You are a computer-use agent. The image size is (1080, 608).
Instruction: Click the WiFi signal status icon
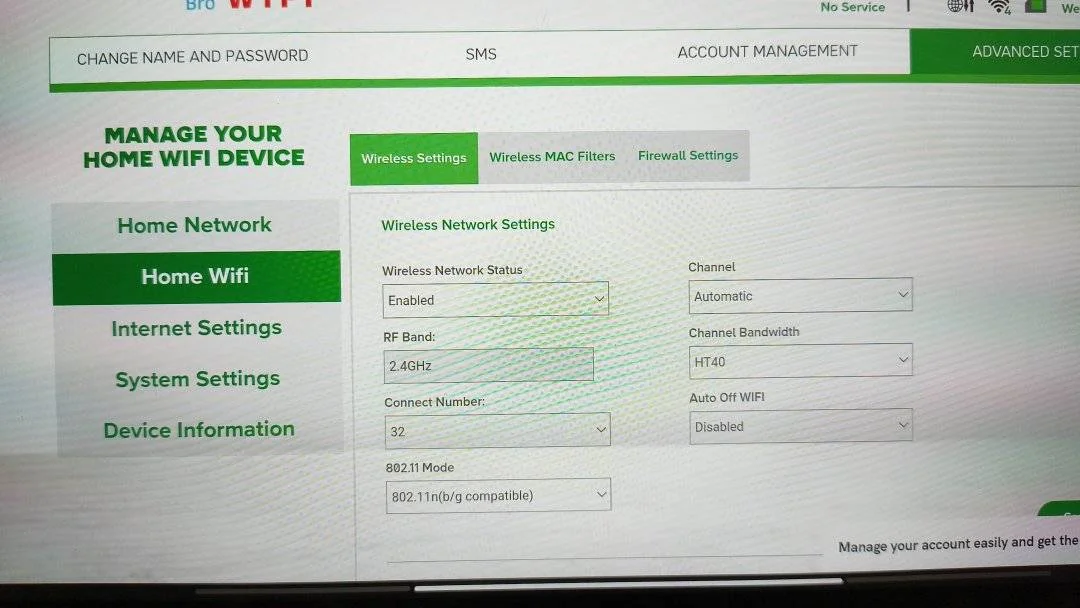pyautogui.click(x=999, y=7)
